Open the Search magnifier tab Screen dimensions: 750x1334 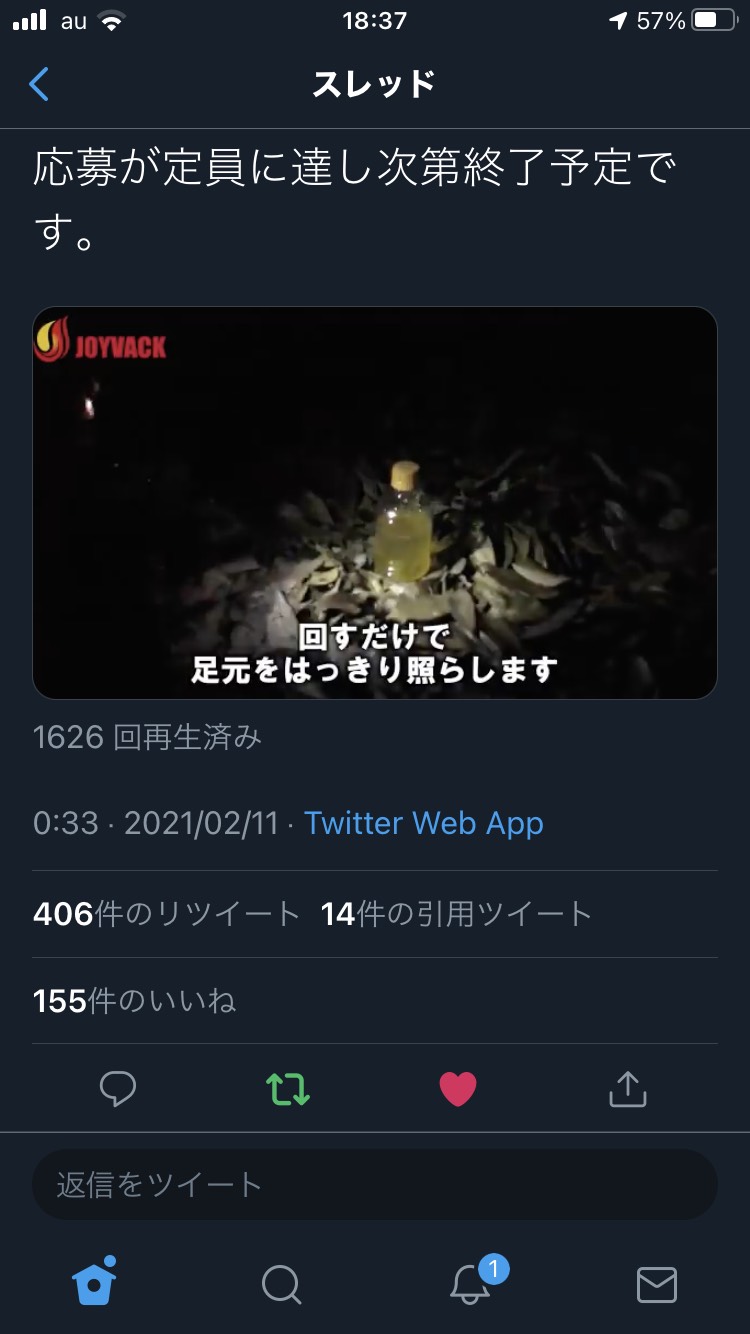pyautogui.click(x=281, y=1284)
